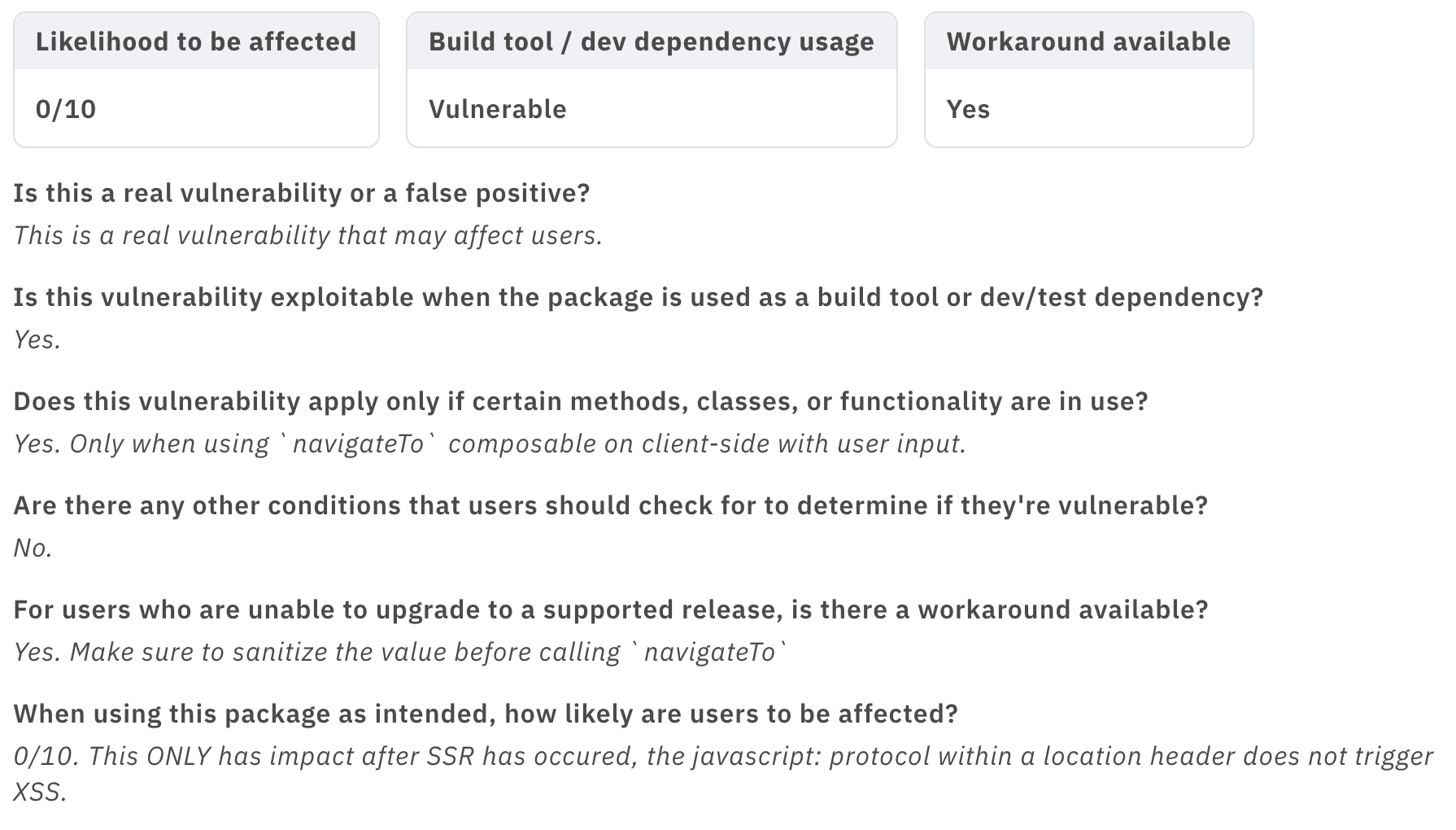
Task: Click the other conditions question heading
Action: tap(611, 505)
